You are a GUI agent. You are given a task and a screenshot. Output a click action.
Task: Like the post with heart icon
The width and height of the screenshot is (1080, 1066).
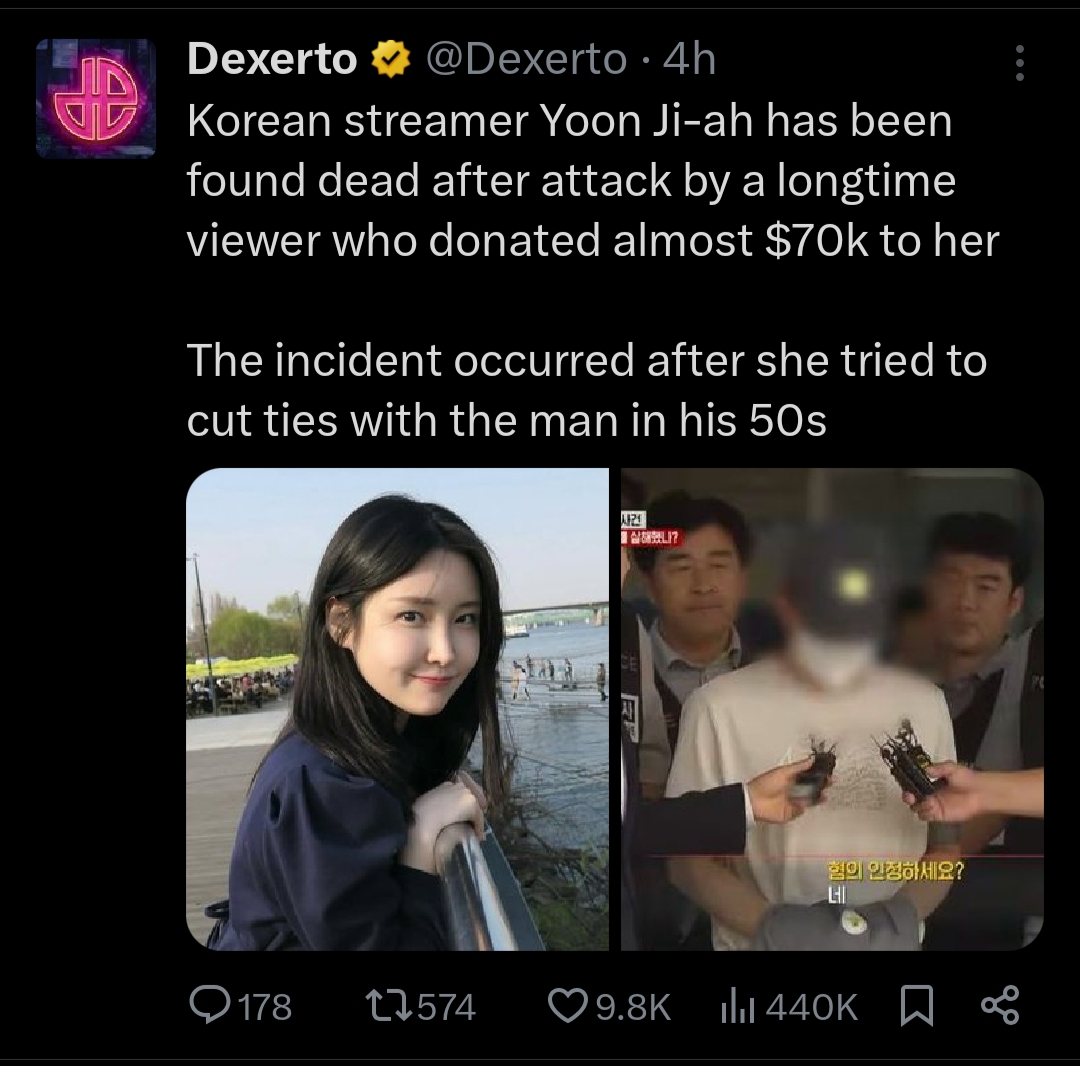[x=567, y=1005]
